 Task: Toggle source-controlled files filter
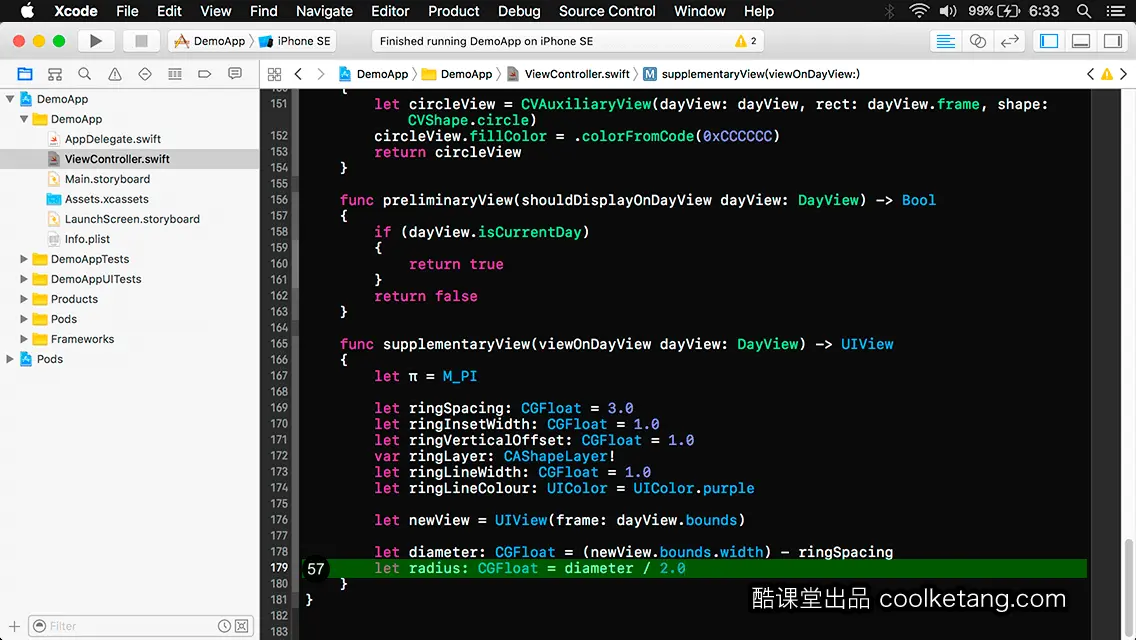pos(242,626)
